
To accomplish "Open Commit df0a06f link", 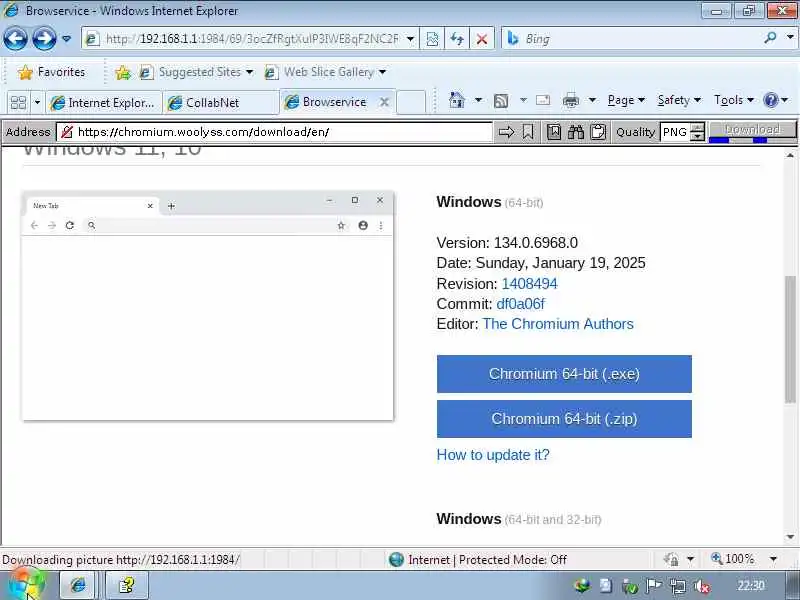I will coord(520,304).
